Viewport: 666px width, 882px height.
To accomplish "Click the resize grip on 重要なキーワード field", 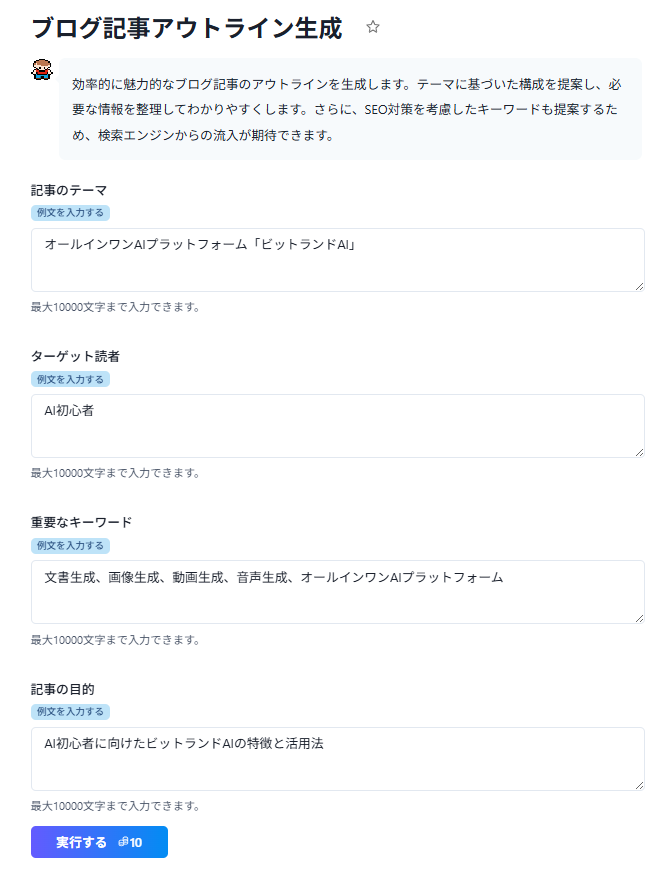I will [640, 620].
